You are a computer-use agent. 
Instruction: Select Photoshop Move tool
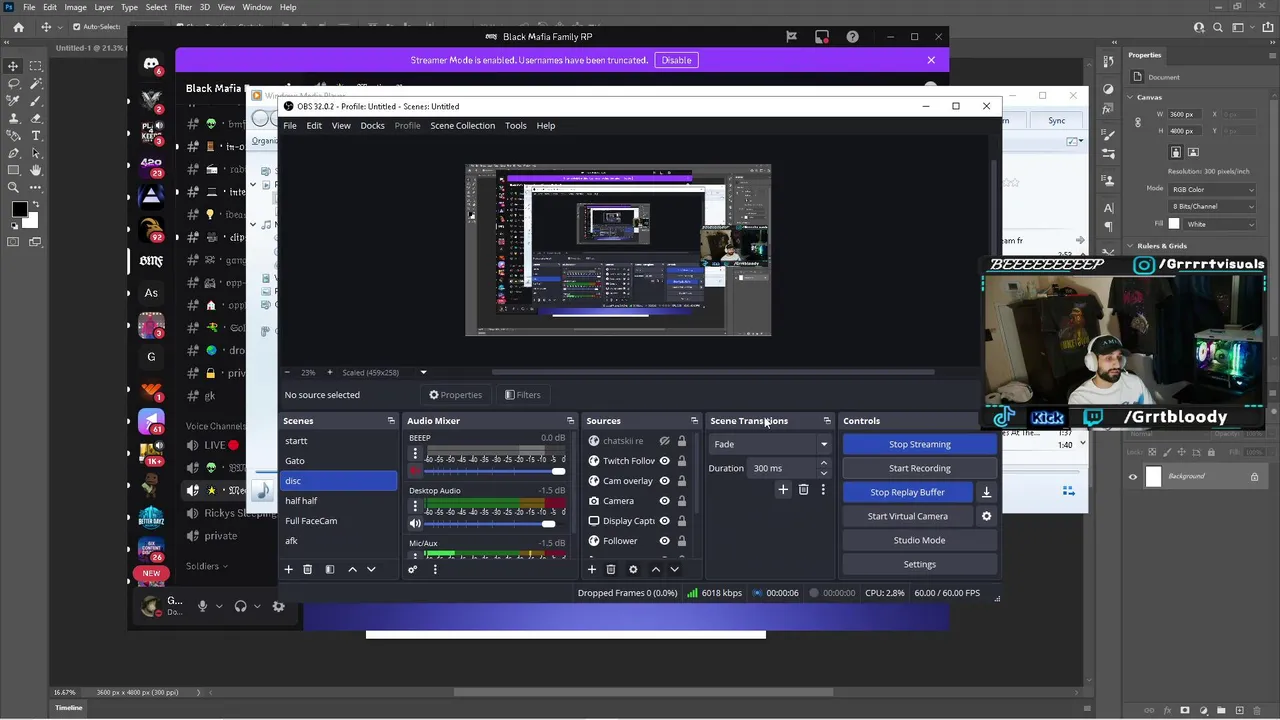(x=13, y=67)
